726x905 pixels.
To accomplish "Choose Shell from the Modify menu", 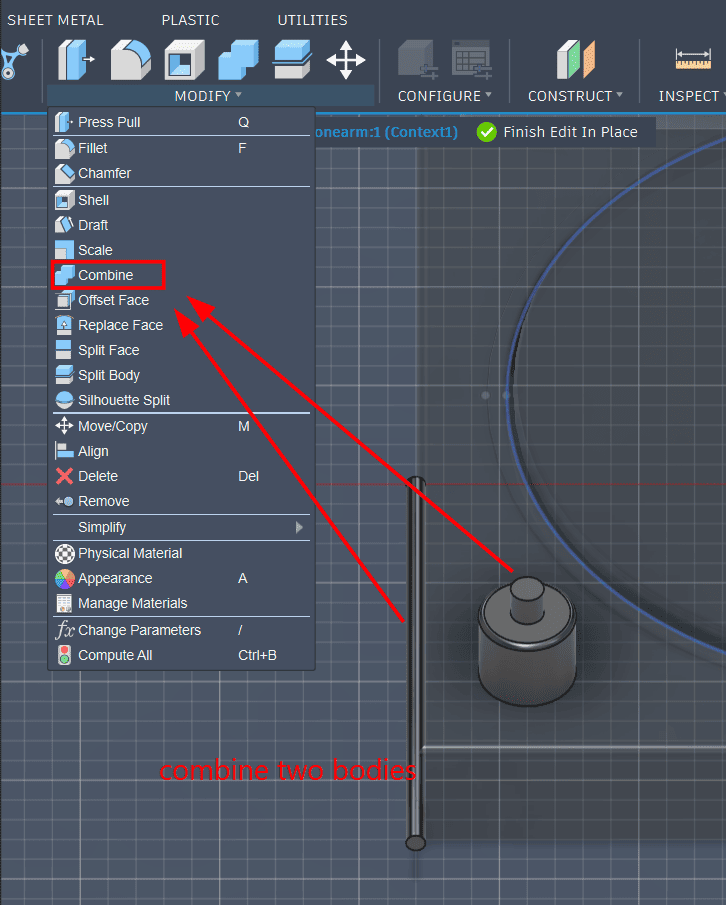I will pos(181,200).
